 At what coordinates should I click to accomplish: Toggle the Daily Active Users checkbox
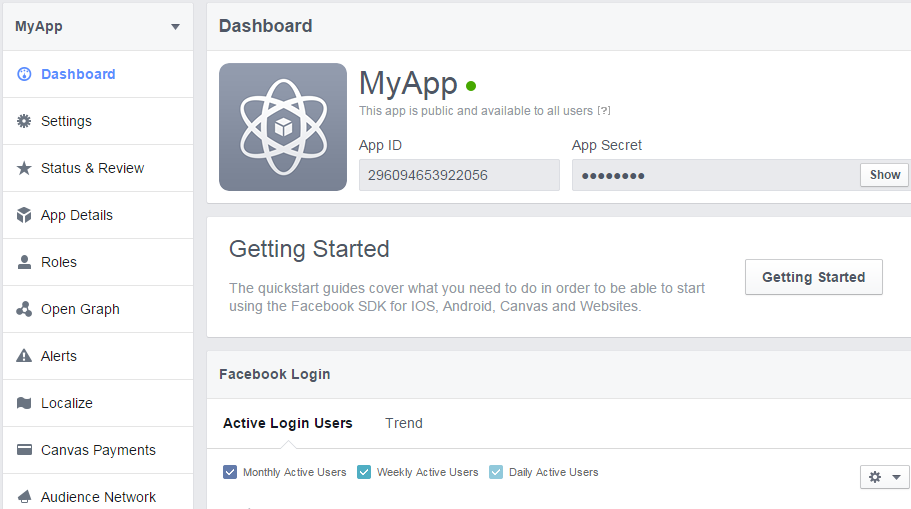coord(496,472)
